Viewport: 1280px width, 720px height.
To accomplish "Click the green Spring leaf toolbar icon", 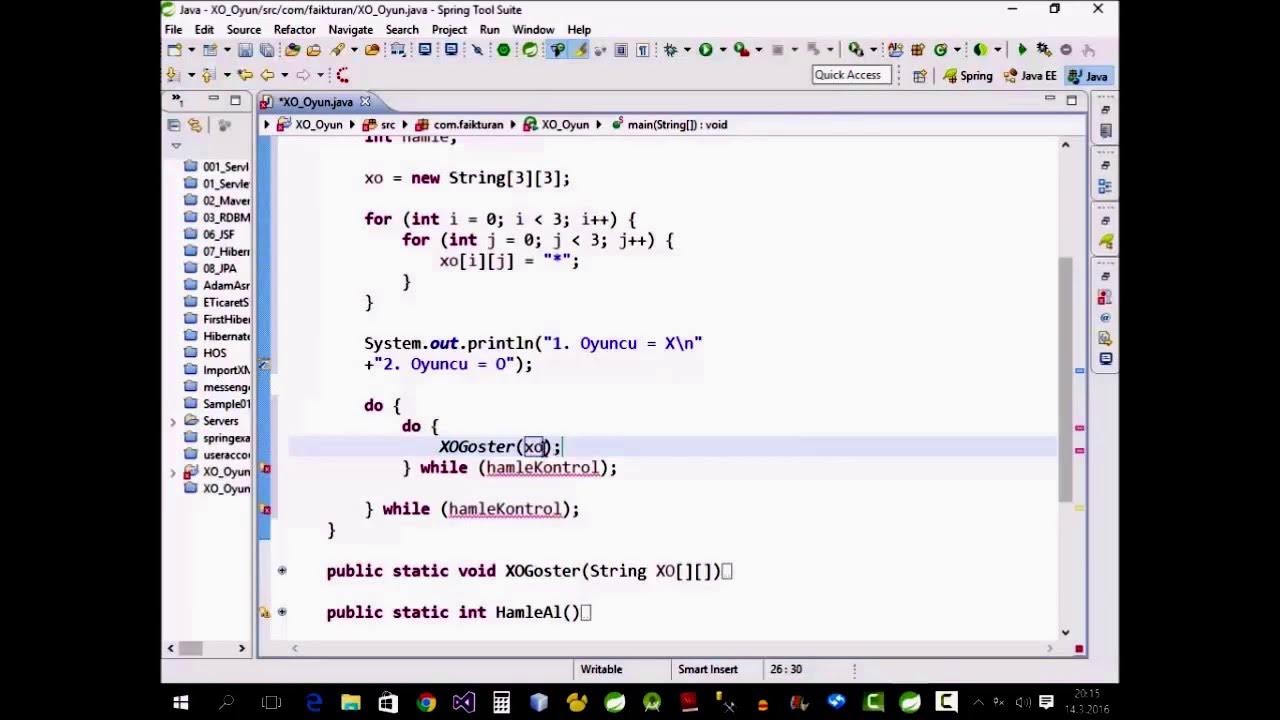I will pos(530,50).
